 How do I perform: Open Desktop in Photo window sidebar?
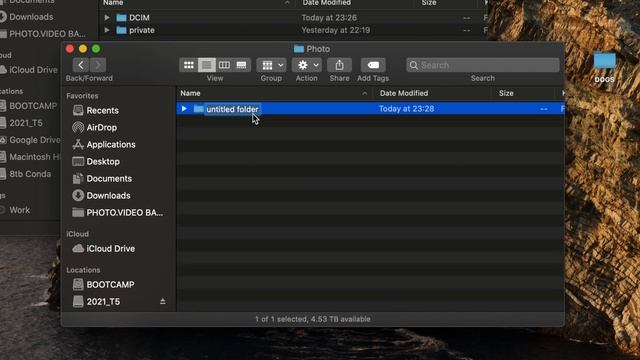click(x=103, y=162)
